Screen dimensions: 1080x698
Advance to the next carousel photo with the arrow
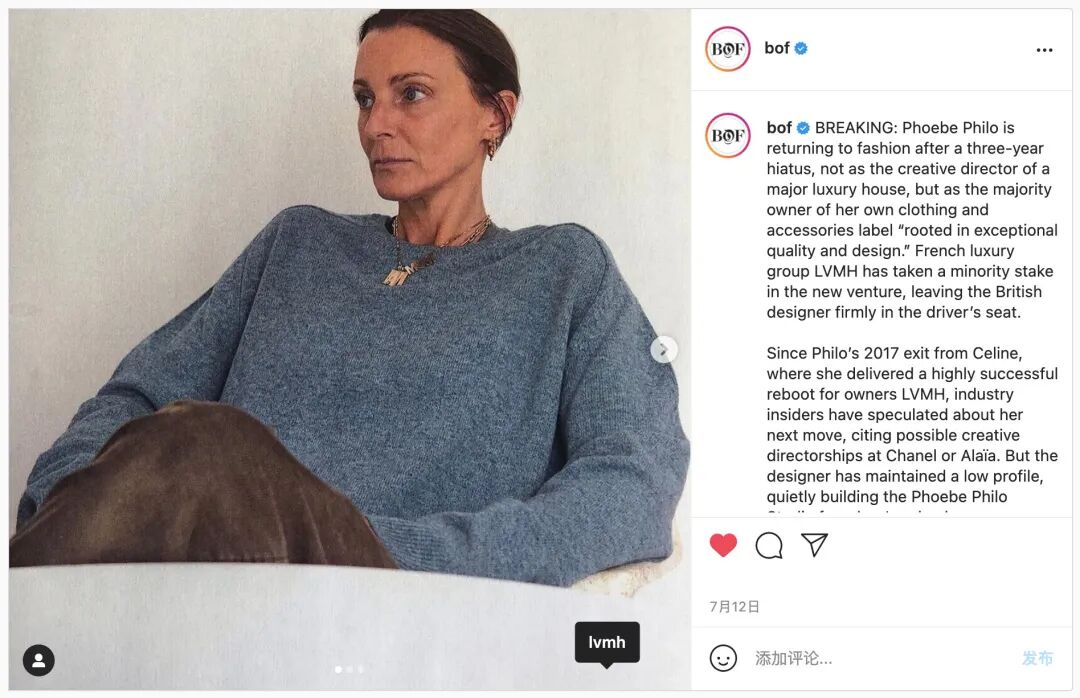tap(663, 349)
